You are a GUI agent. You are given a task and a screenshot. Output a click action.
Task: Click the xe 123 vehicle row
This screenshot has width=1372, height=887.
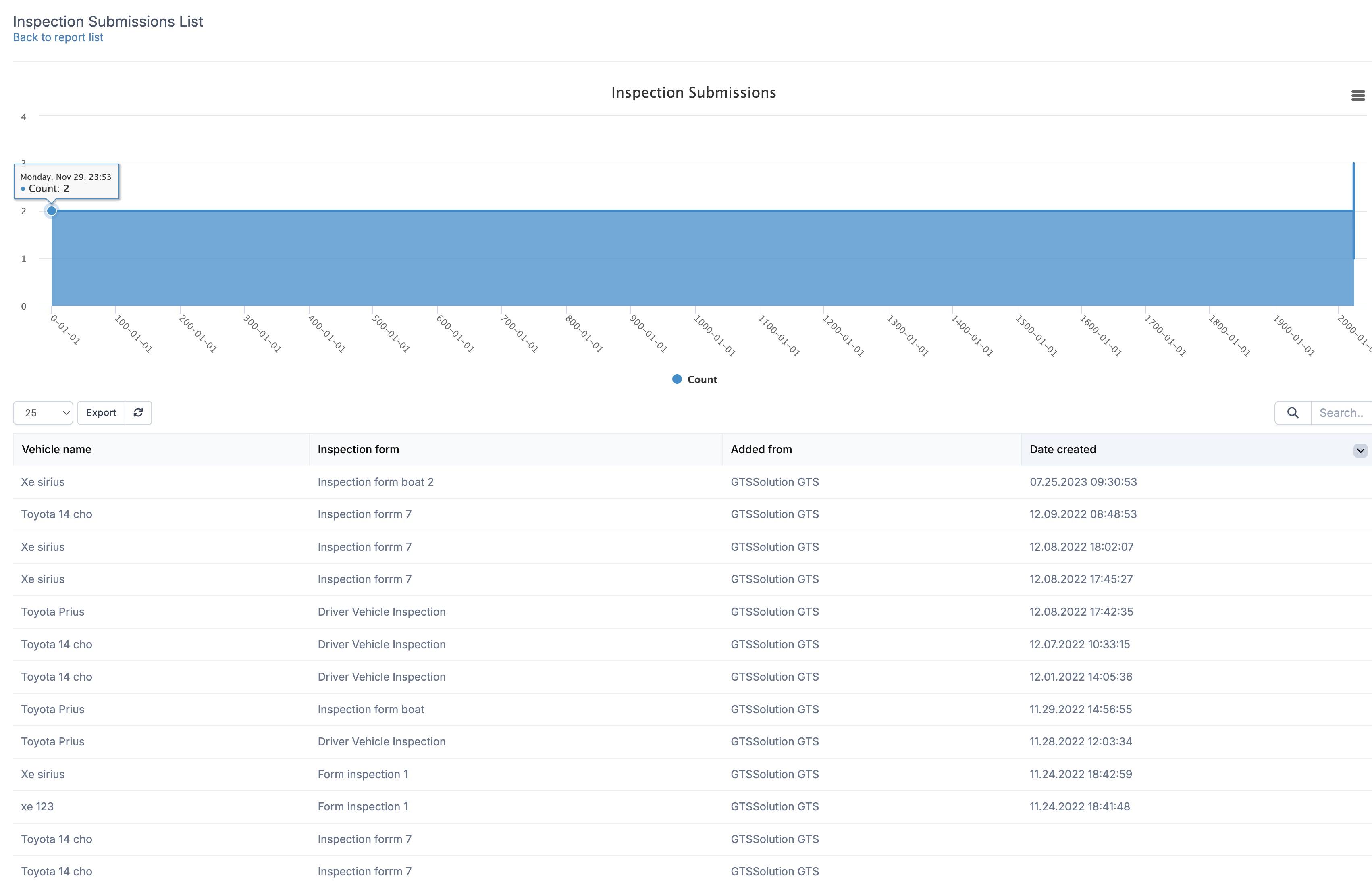click(x=37, y=806)
